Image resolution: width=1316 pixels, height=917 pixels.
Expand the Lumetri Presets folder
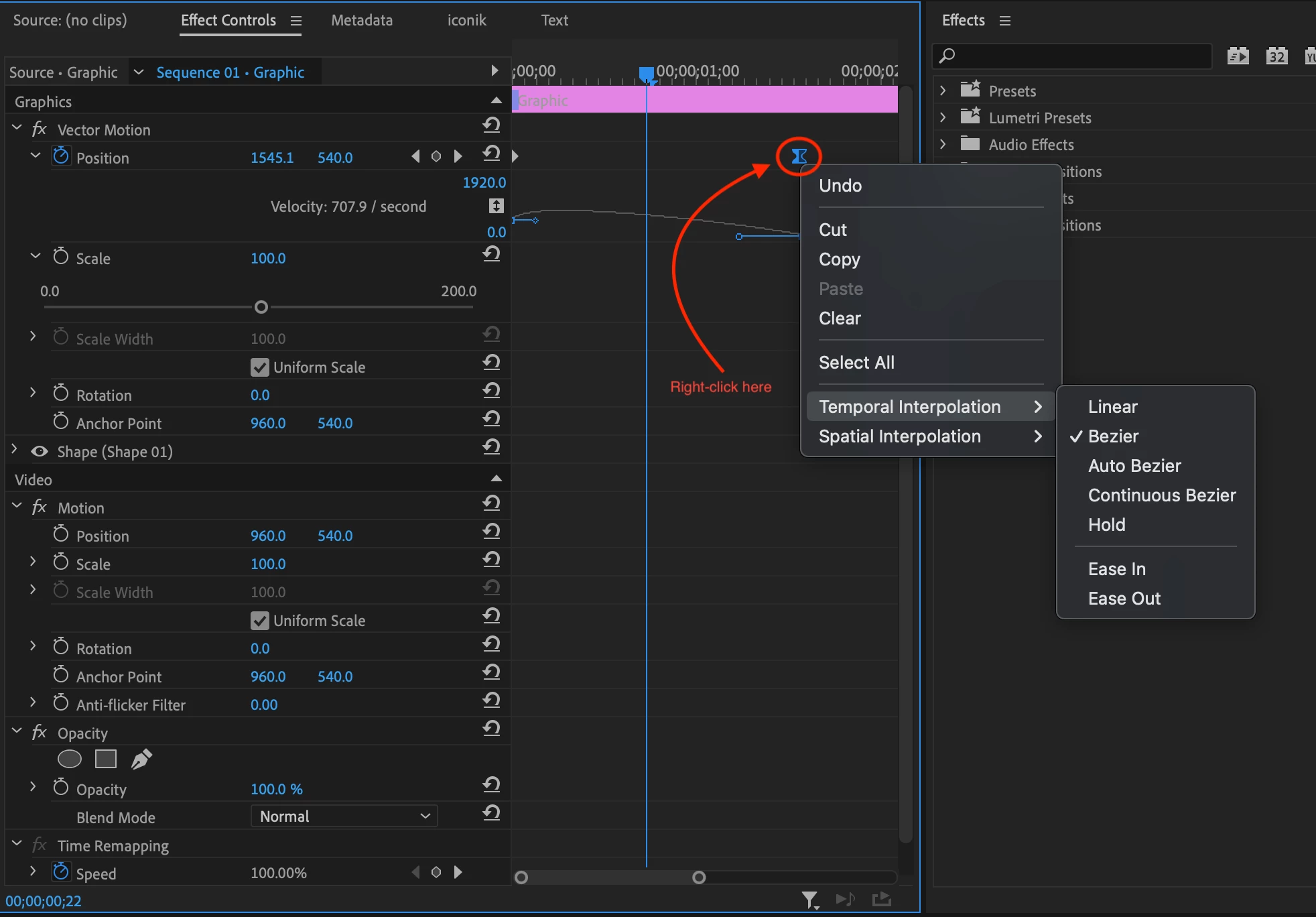(943, 117)
